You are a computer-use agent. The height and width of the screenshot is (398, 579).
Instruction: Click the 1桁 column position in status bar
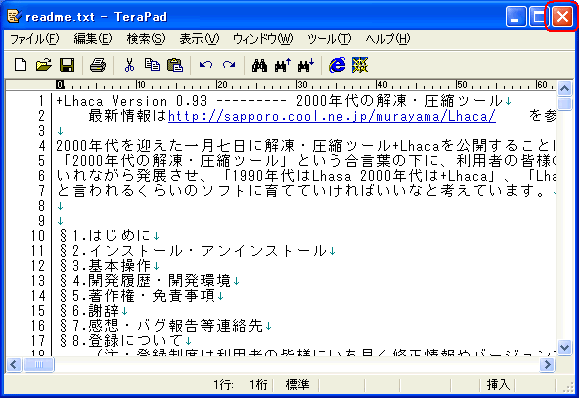[258, 385]
